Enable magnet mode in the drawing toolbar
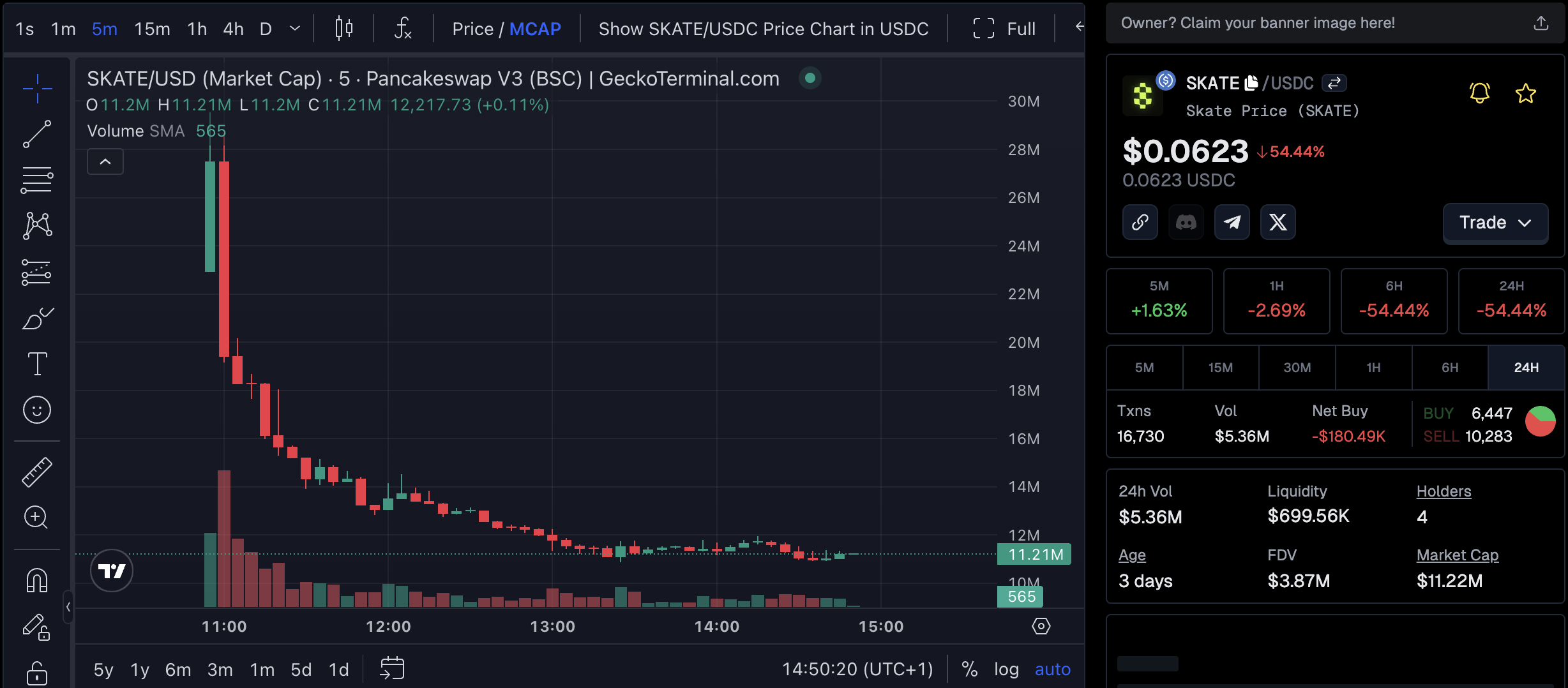The width and height of the screenshot is (1568, 688). point(37,580)
